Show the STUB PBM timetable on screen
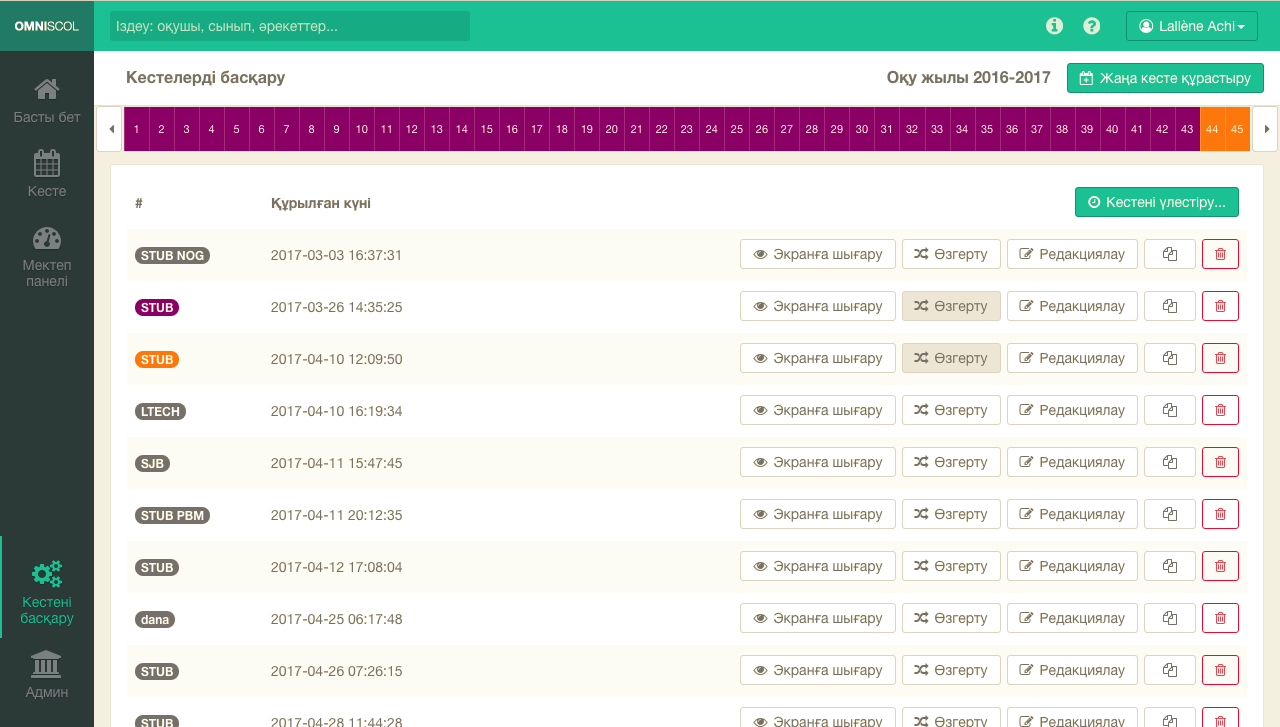Screen dimensions: 1280x727 (x=817, y=514)
